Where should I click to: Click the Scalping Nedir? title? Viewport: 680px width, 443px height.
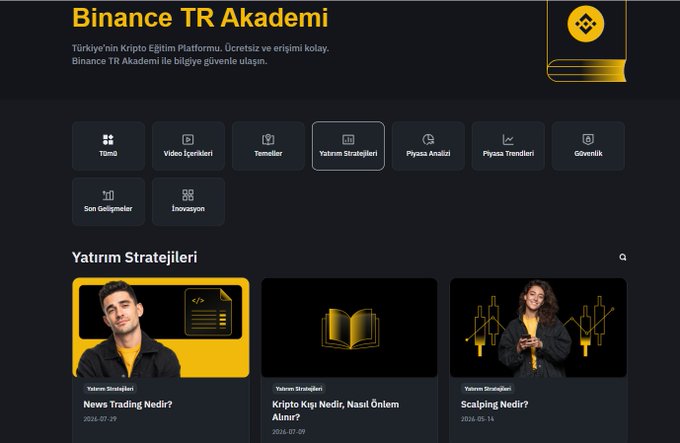pyautogui.click(x=494, y=404)
